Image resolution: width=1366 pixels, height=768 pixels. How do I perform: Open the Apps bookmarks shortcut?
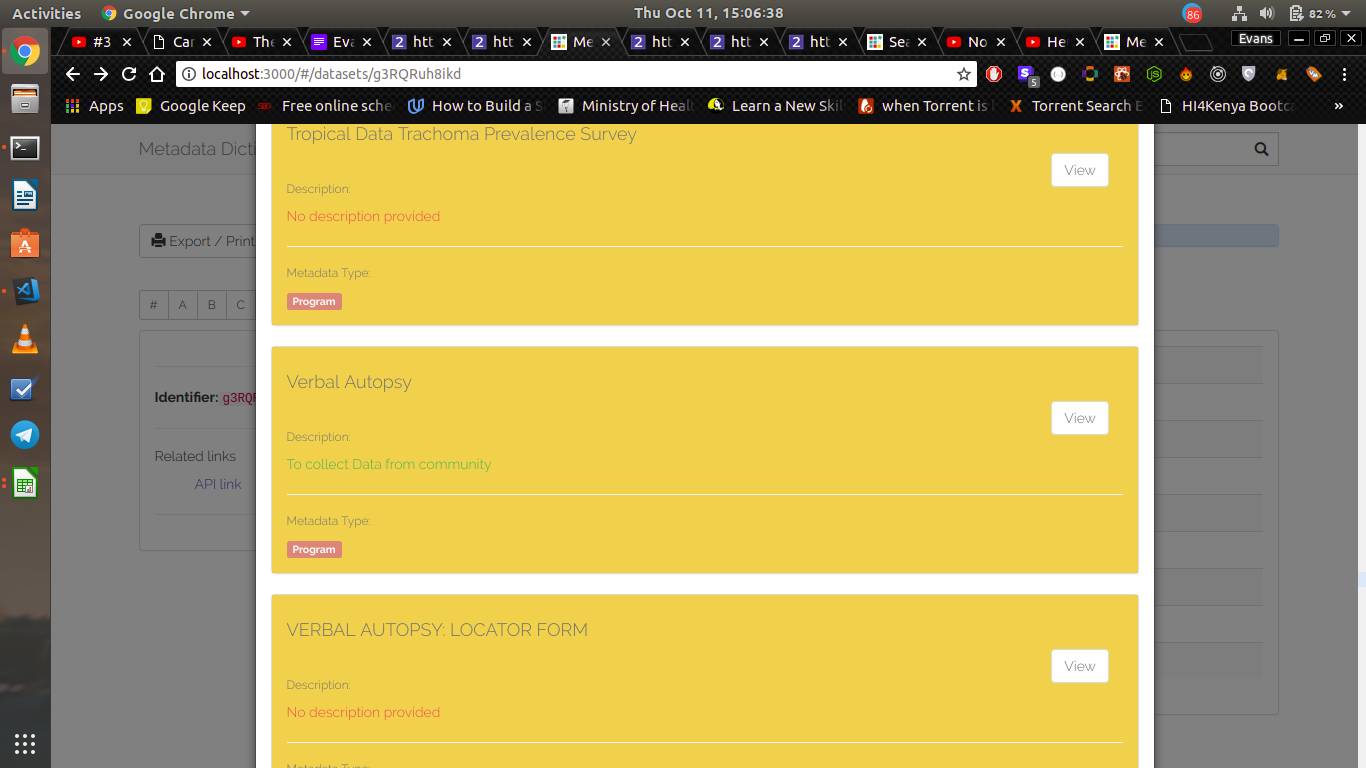94,105
